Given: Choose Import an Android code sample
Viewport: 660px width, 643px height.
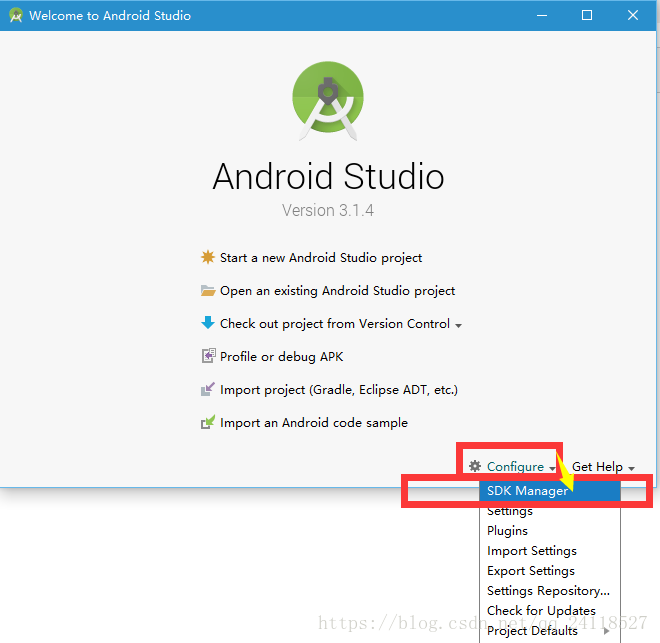Looking at the screenshot, I should [x=314, y=422].
